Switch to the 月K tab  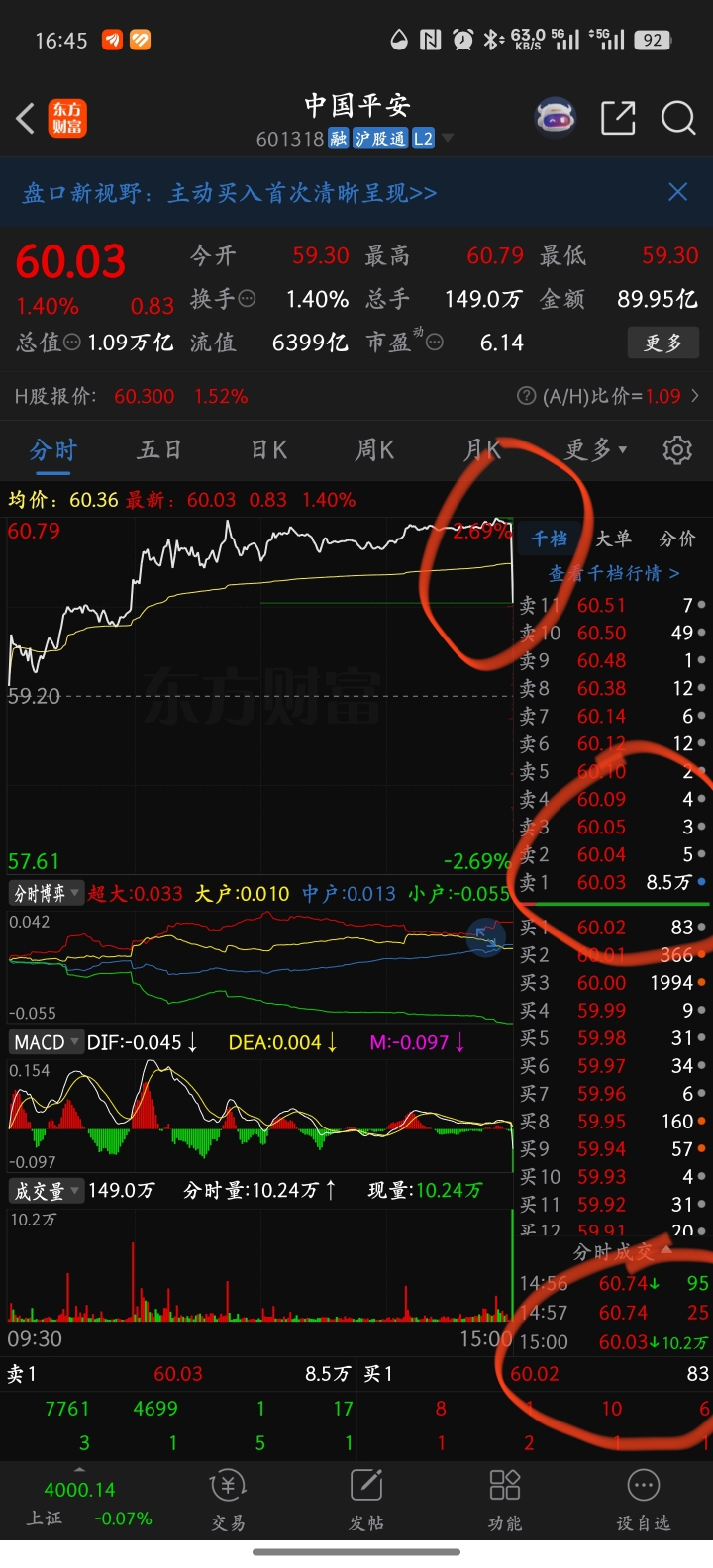point(482,450)
